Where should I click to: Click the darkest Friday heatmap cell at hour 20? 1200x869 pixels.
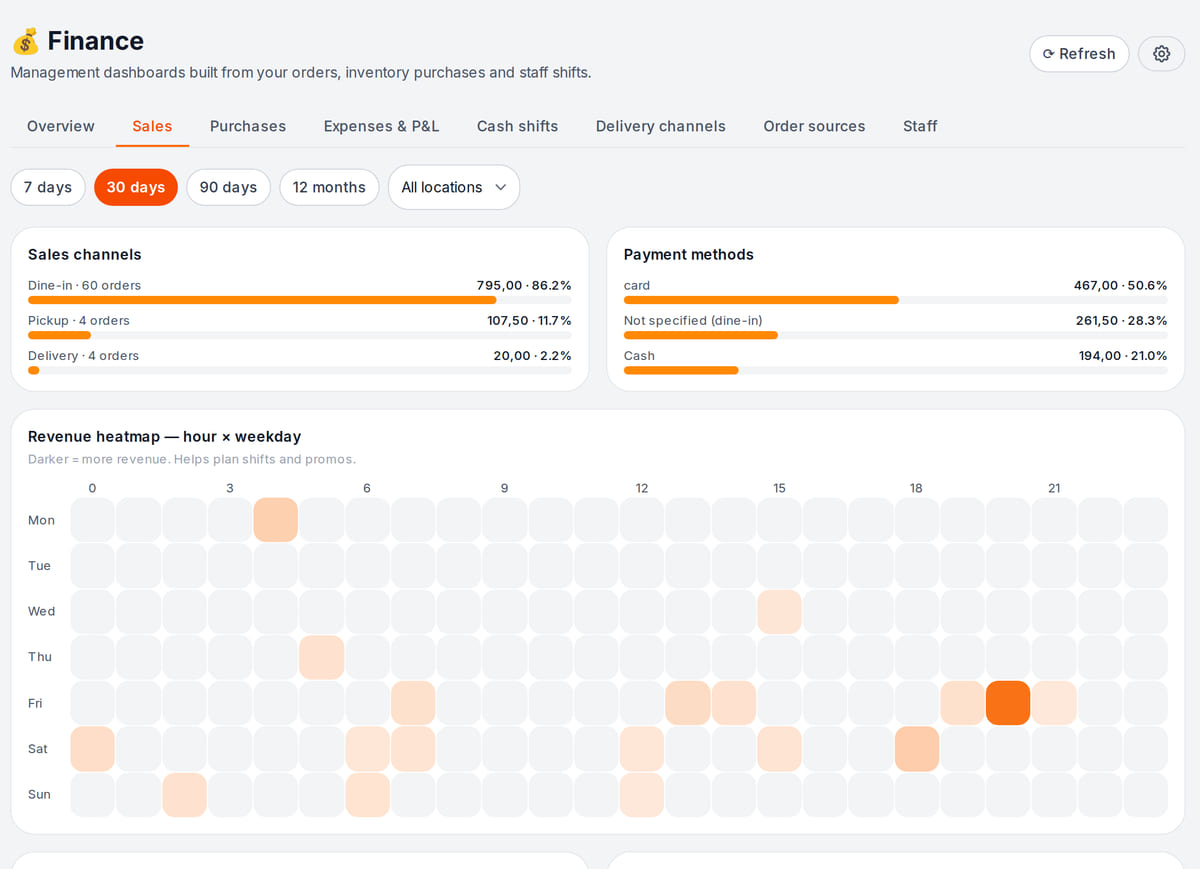(x=1008, y=703)
